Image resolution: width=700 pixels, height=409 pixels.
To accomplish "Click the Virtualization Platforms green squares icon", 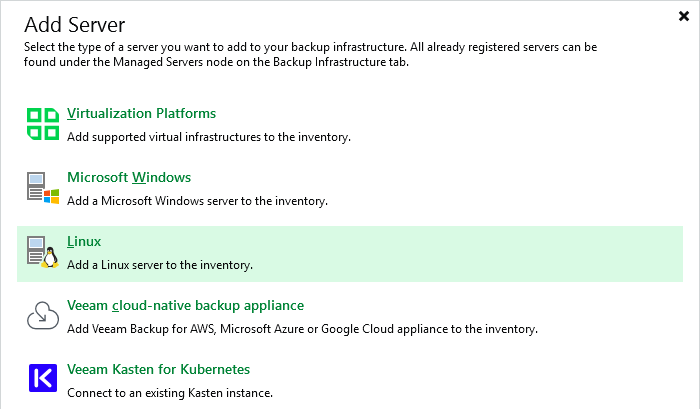I will pyautogui.click(x=43, y=124).
